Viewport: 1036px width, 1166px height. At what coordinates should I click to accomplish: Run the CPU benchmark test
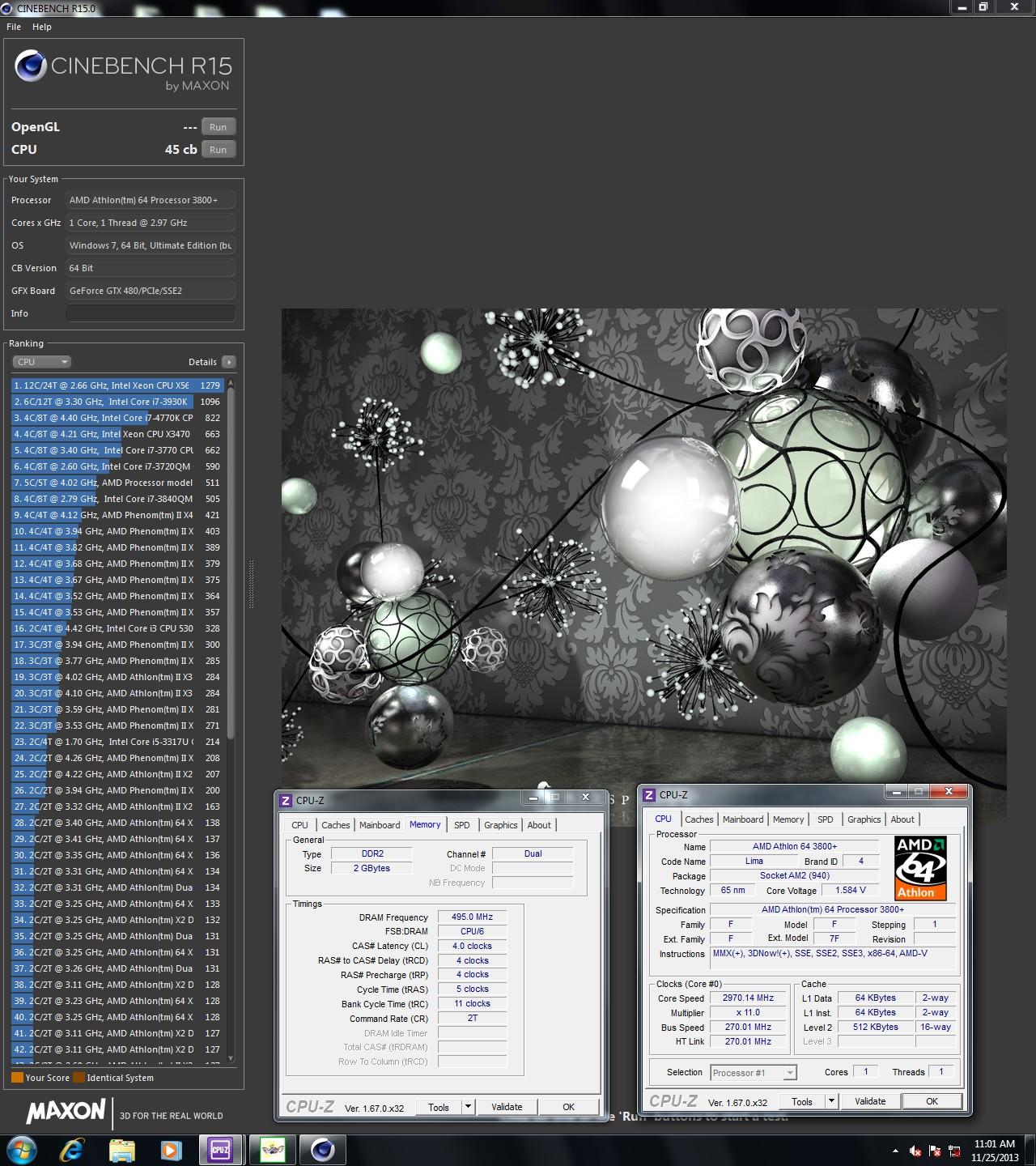point(219,150)
